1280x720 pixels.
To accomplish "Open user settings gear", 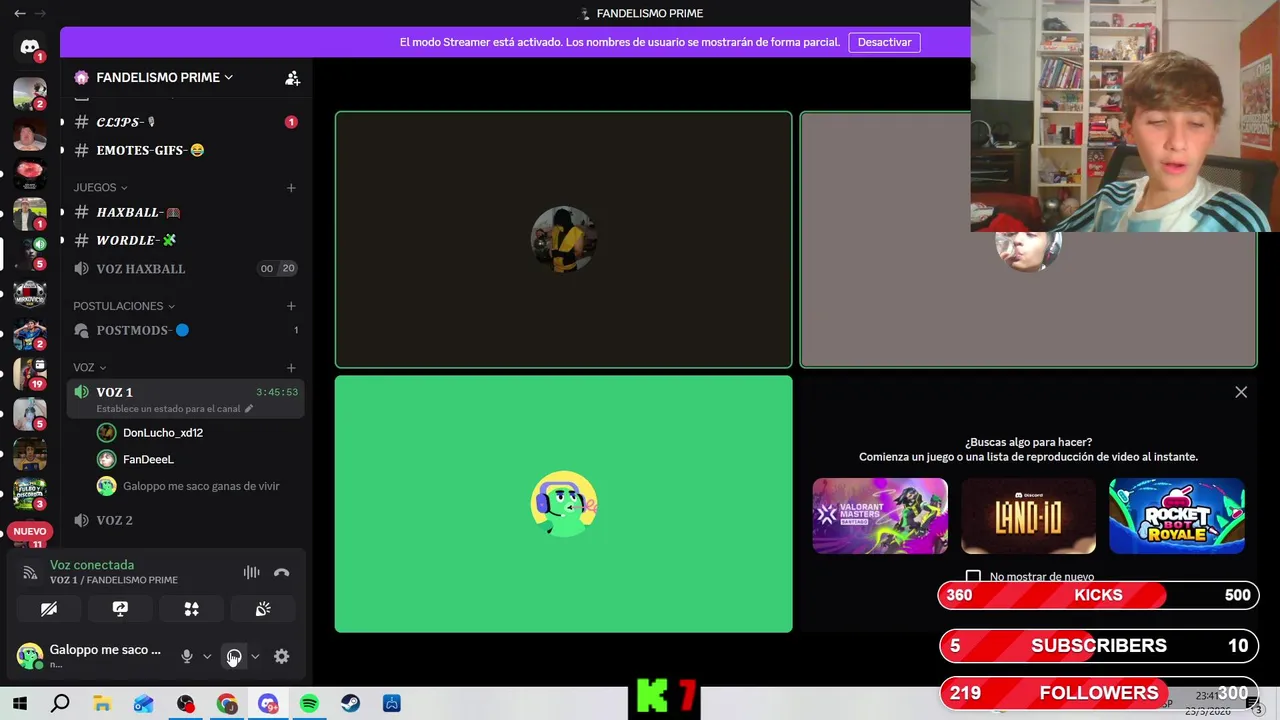I will [281, 656].
